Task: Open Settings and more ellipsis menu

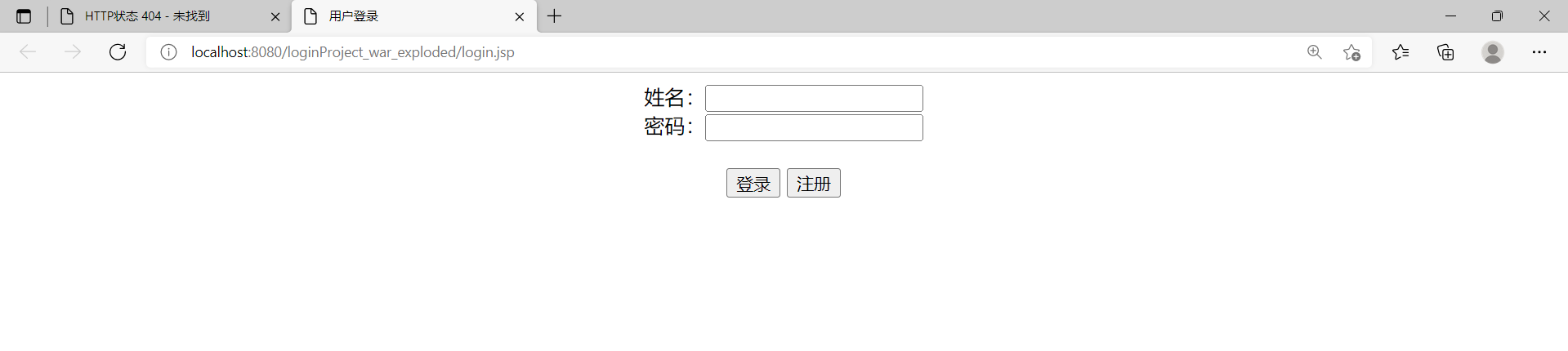Action: pyautogui.click(x=1539, y=52)
